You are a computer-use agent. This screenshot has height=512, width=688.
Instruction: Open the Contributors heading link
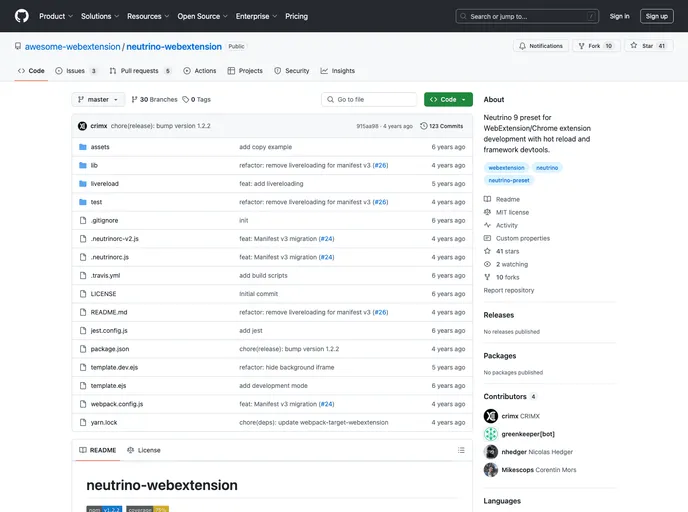coord(509,396)
